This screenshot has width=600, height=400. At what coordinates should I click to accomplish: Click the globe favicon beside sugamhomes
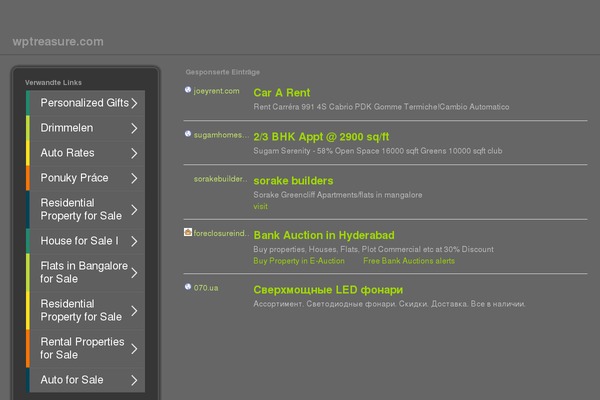point(188,134)
